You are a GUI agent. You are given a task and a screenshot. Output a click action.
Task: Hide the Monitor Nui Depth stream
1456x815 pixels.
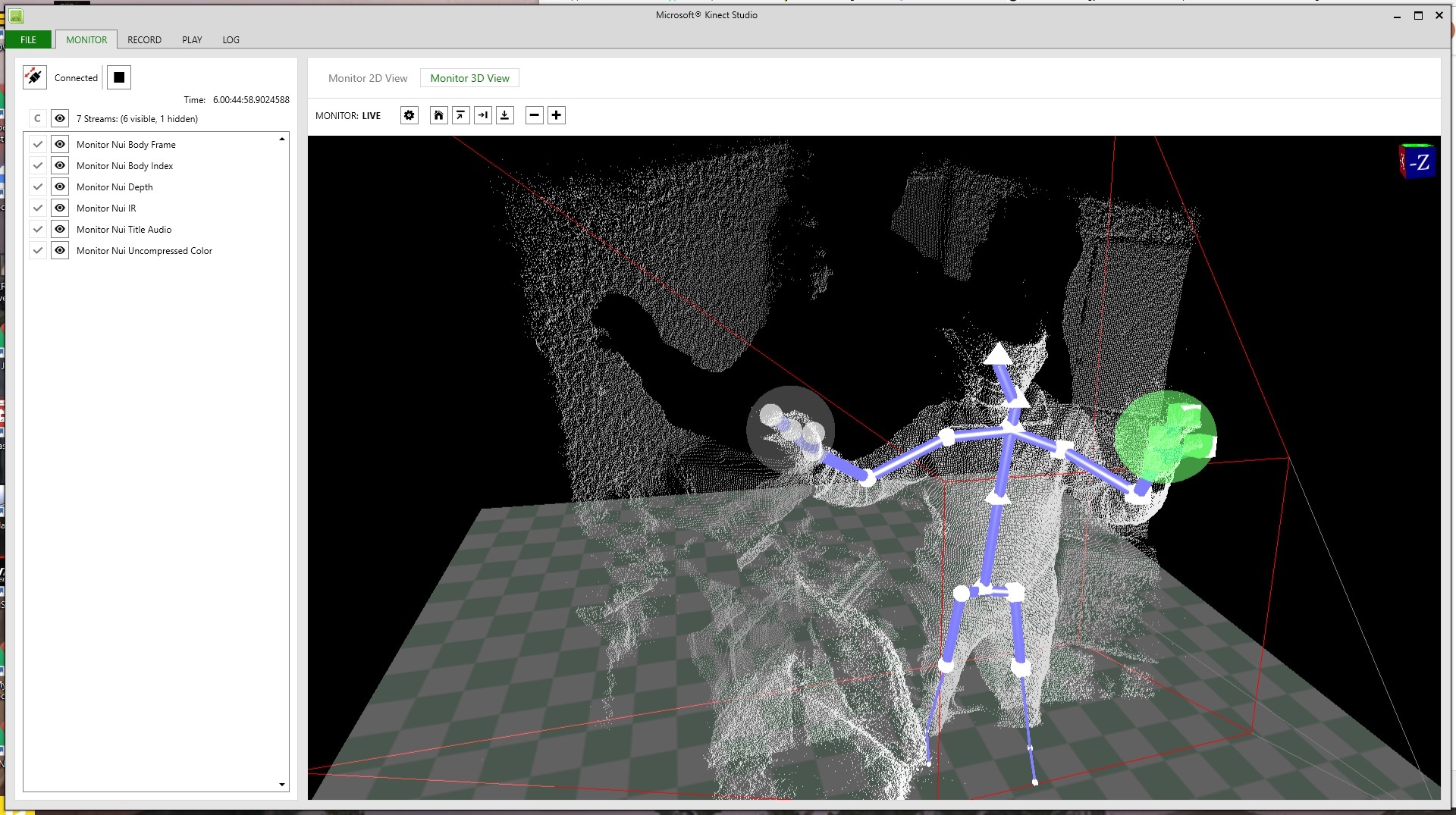point(60,187)
